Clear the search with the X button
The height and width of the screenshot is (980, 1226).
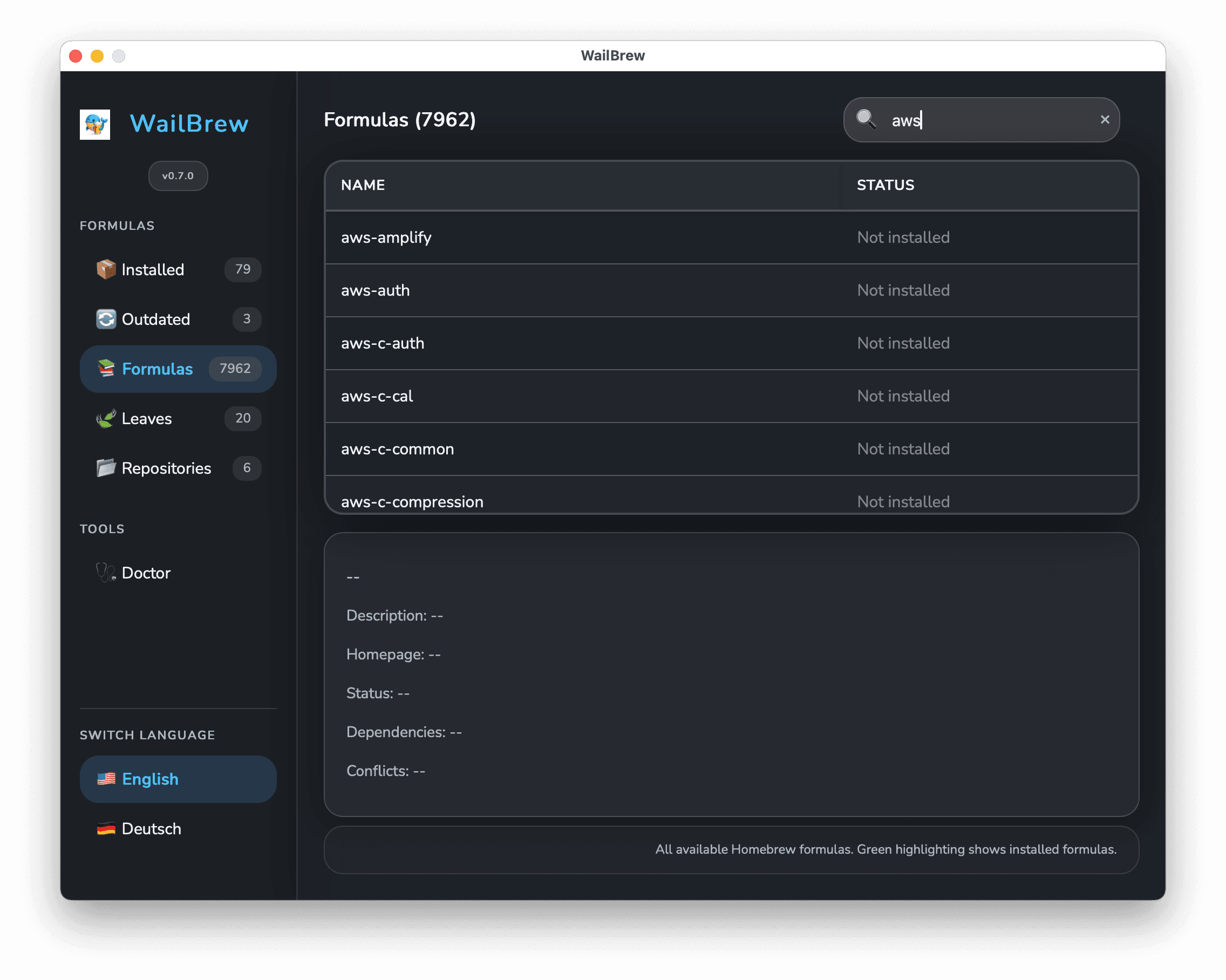(1104, 119)
